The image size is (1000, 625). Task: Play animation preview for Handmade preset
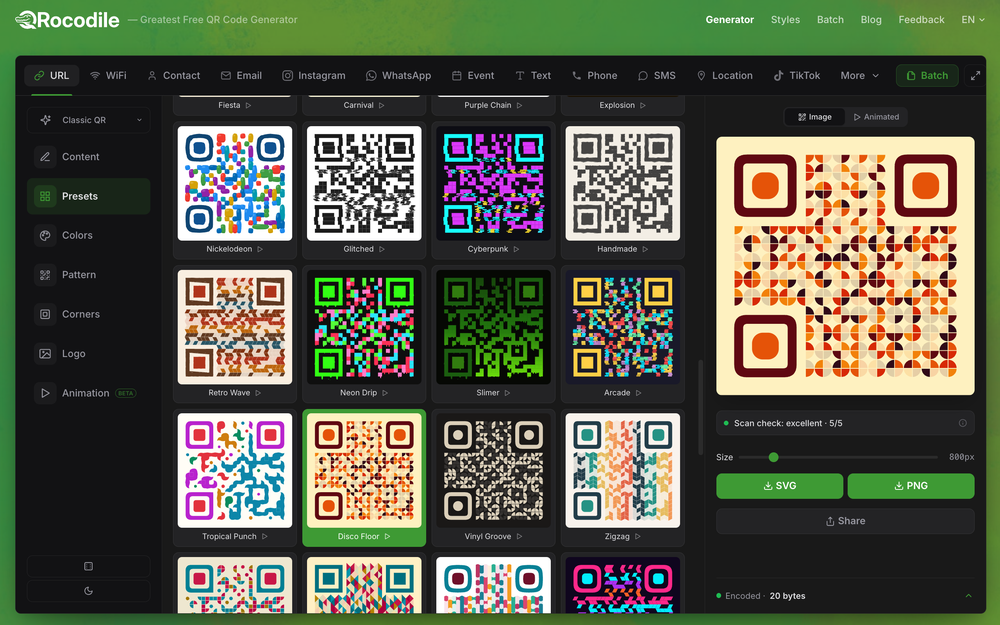pos(645,249)
